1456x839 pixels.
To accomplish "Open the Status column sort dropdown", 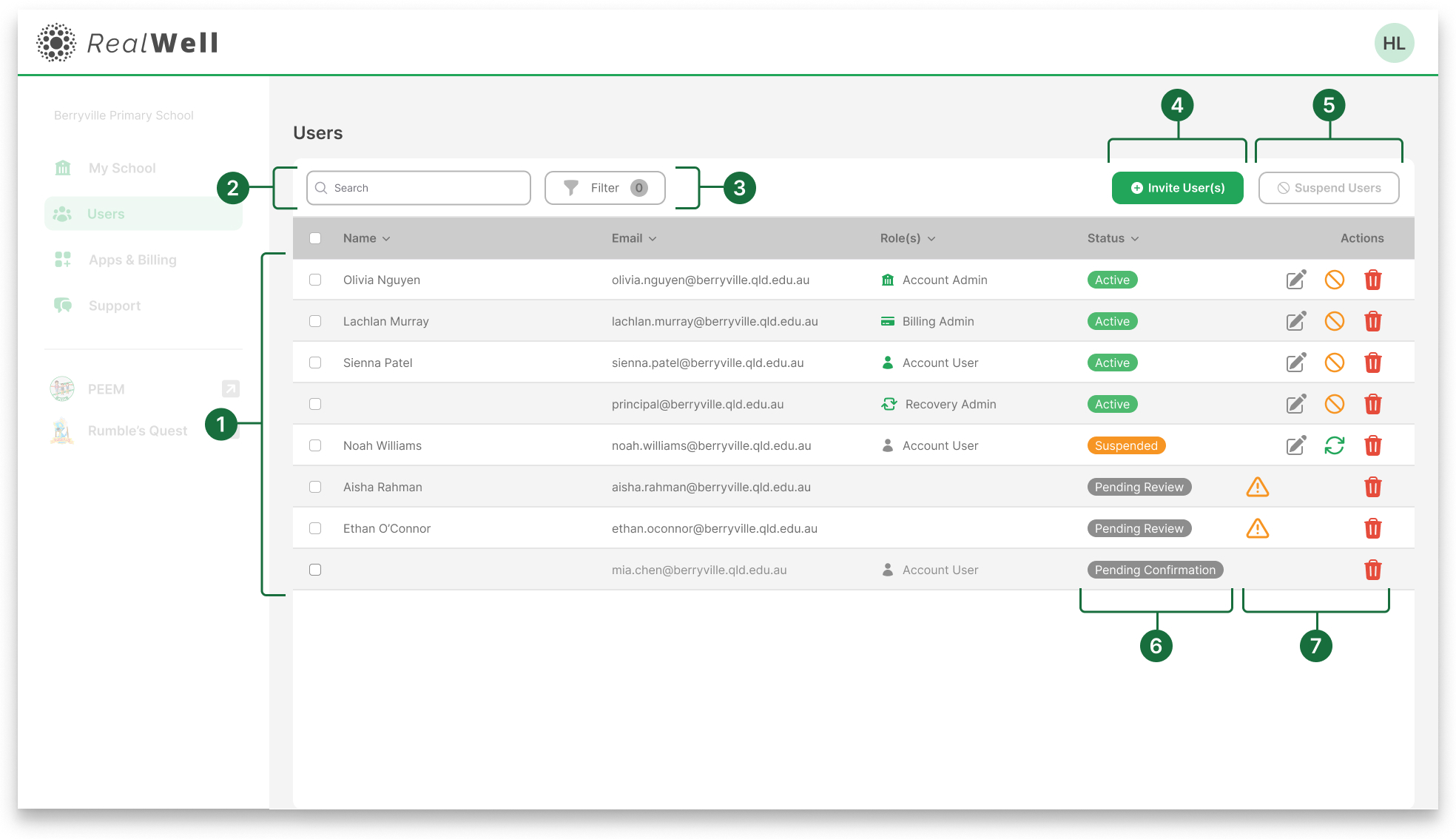I will tap(1135, 239).
